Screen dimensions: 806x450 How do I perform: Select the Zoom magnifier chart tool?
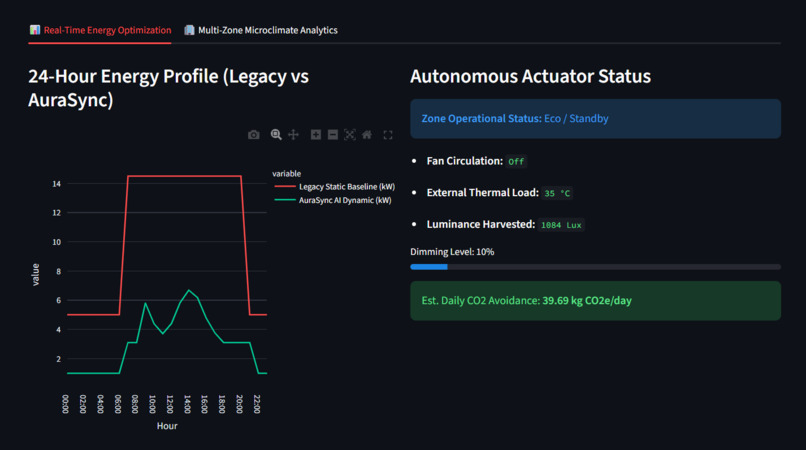click(x=276, y=135)
